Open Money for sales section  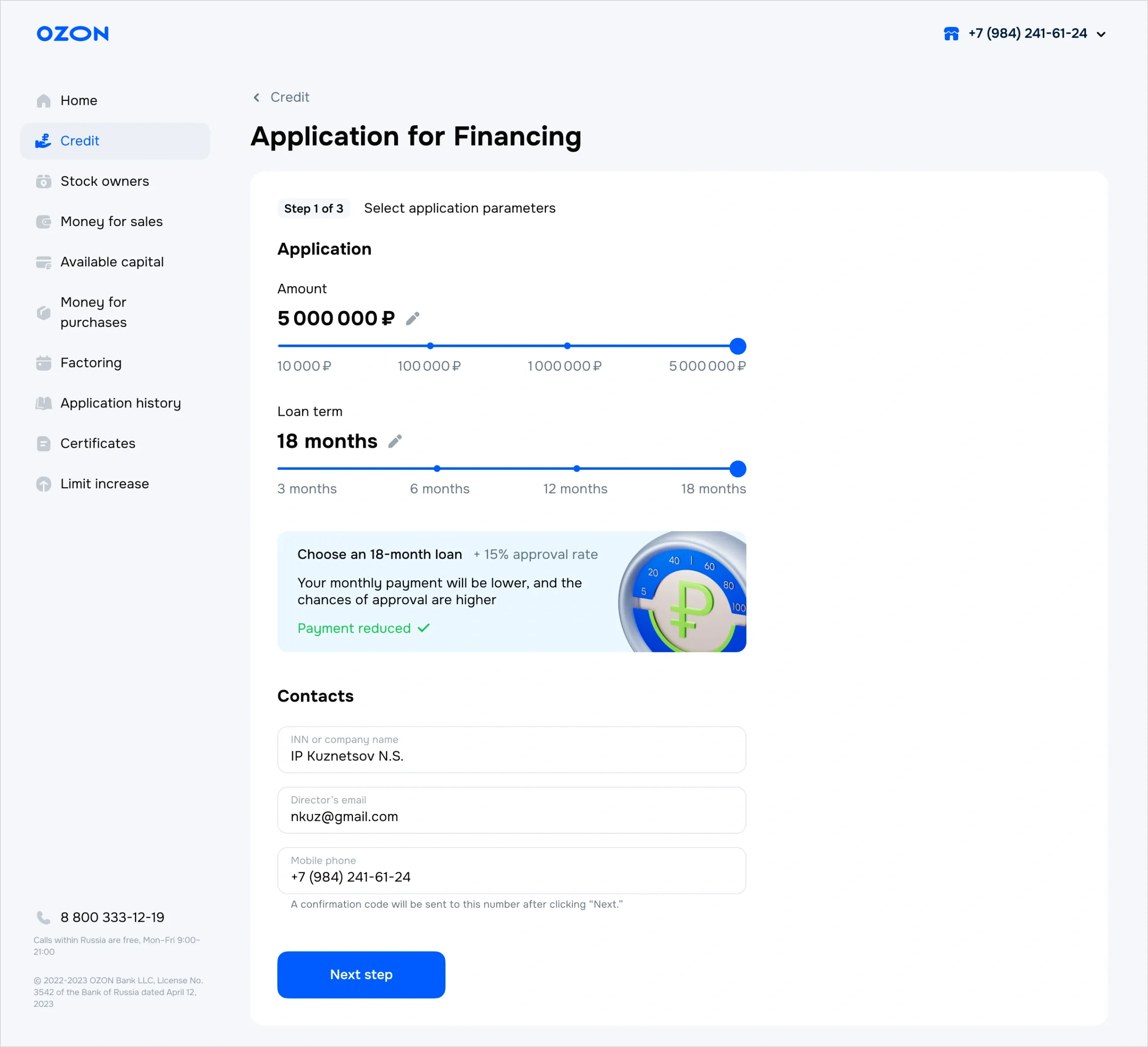[111, 222]
